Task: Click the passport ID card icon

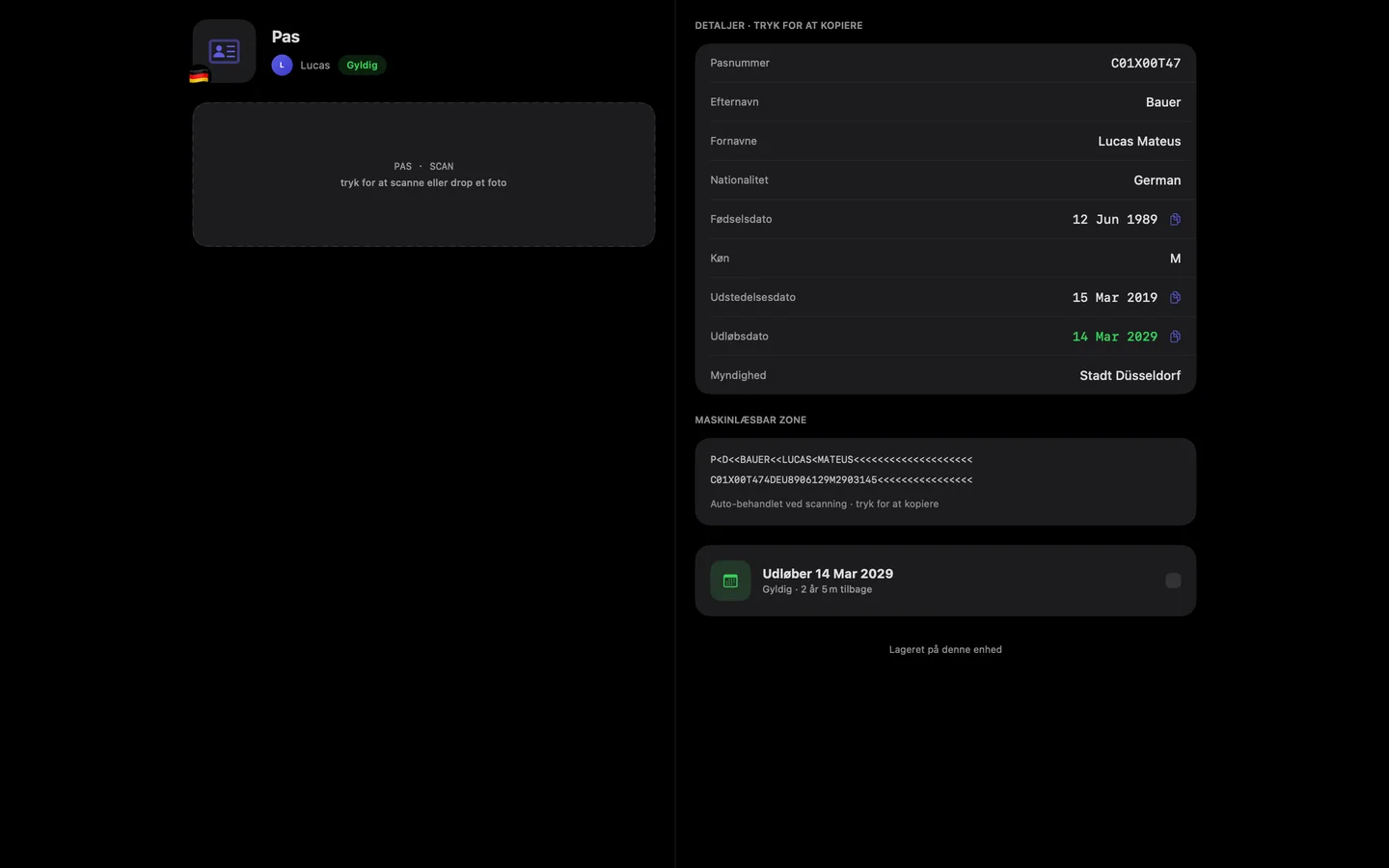Action: point(224,51)
